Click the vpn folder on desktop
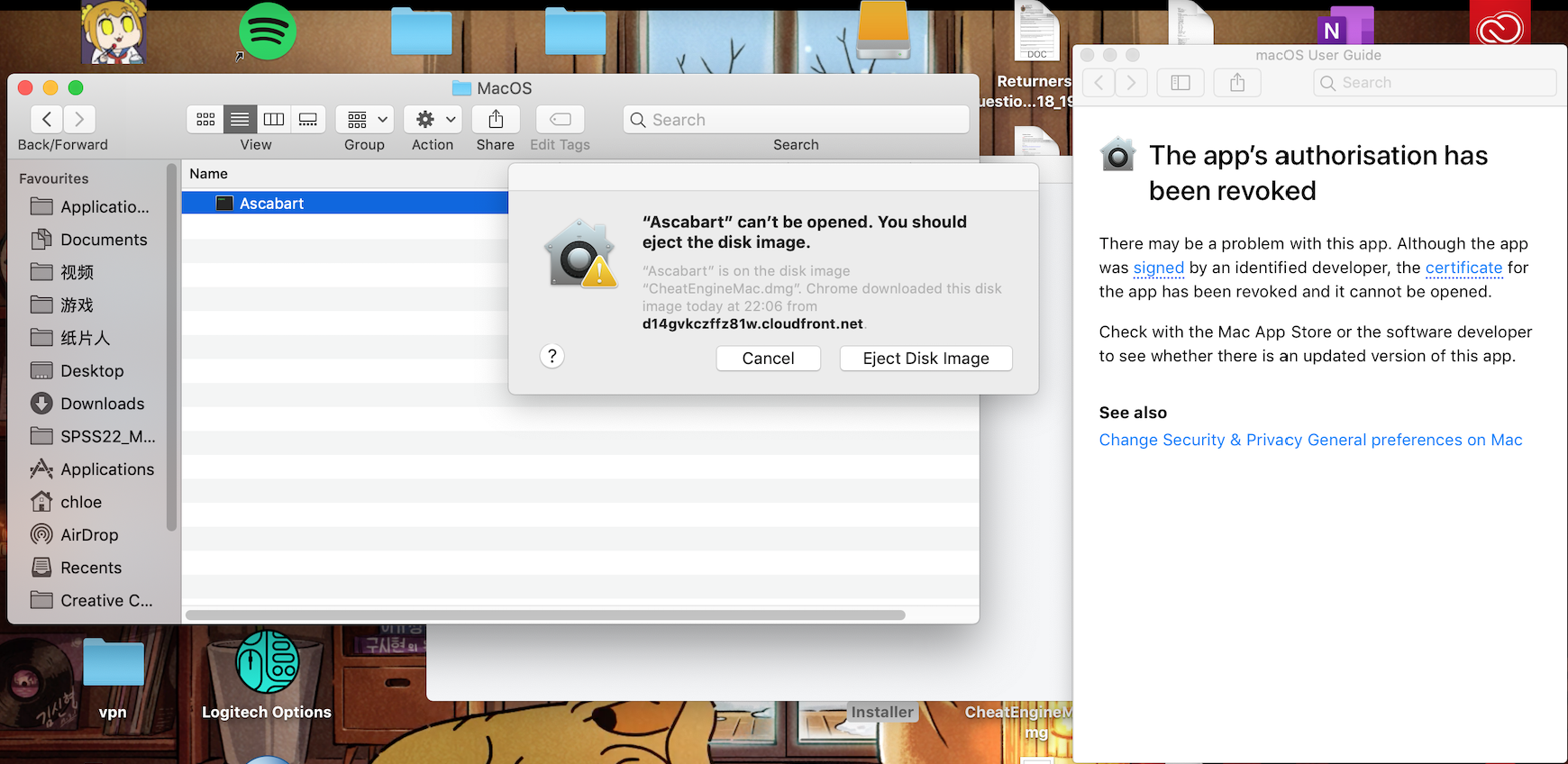The image size is (1568, 764). point(114,664)
